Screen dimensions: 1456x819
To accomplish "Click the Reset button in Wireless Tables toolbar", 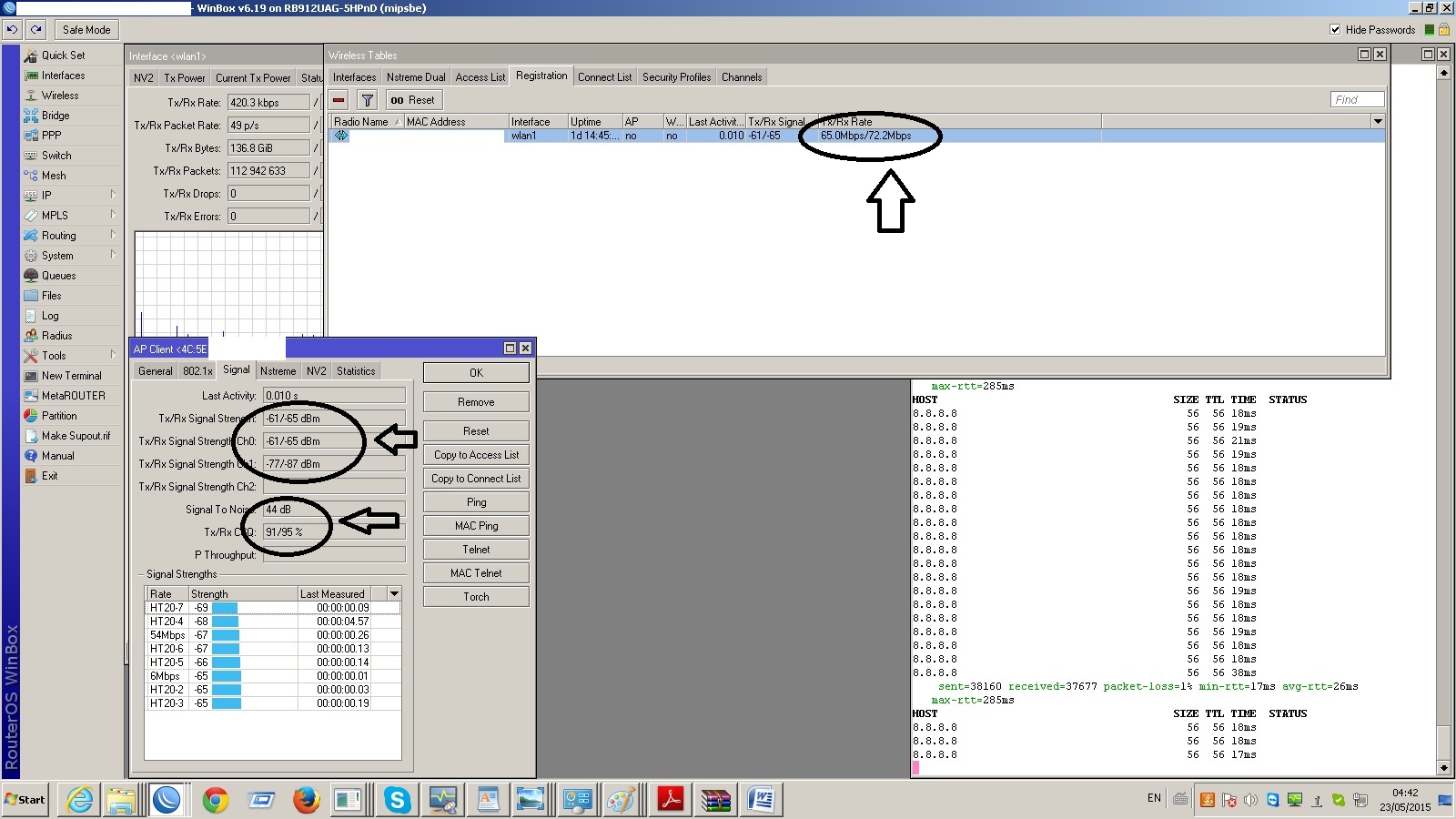I will pos(412,100).
